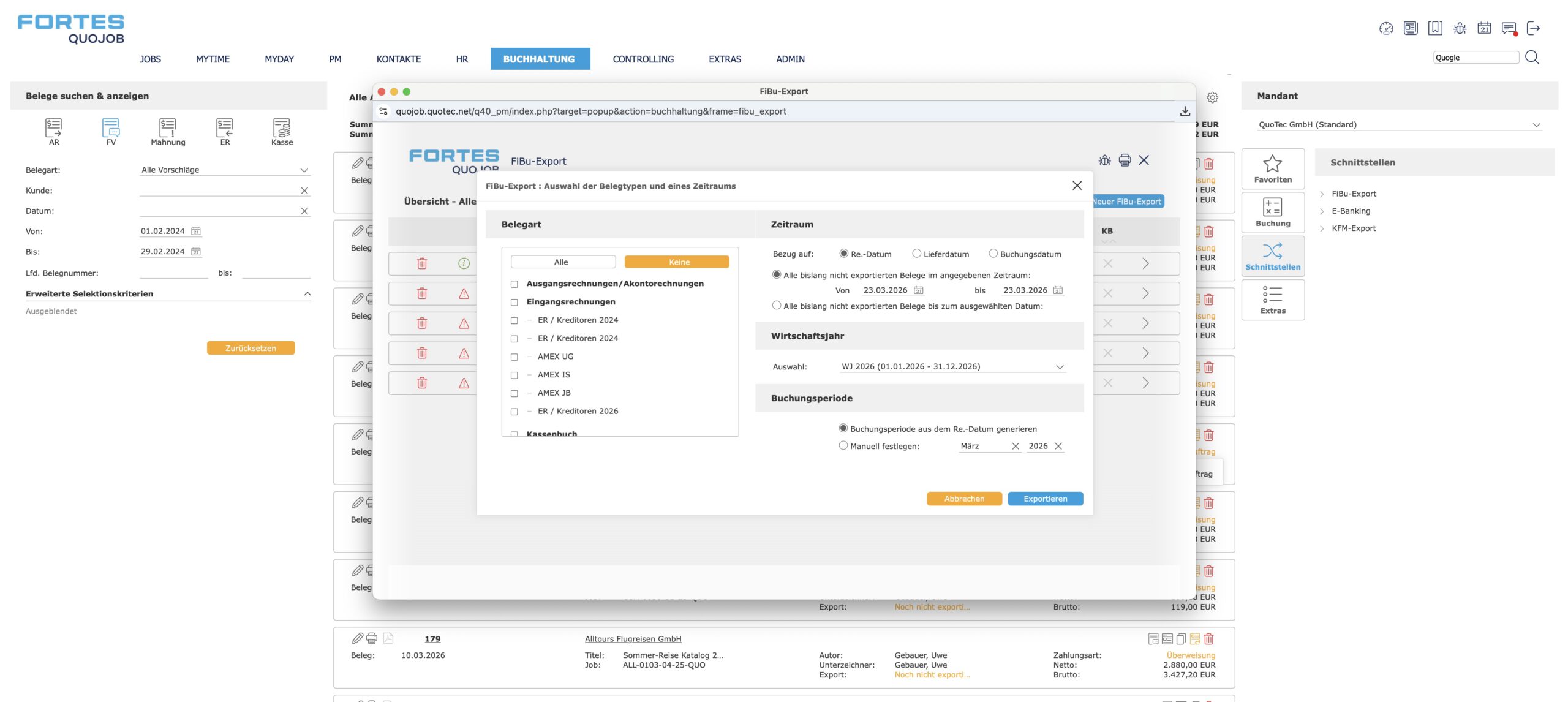Select Manuell festlegen radio option
Screen dimensions: 1568x702
point(843,446)
